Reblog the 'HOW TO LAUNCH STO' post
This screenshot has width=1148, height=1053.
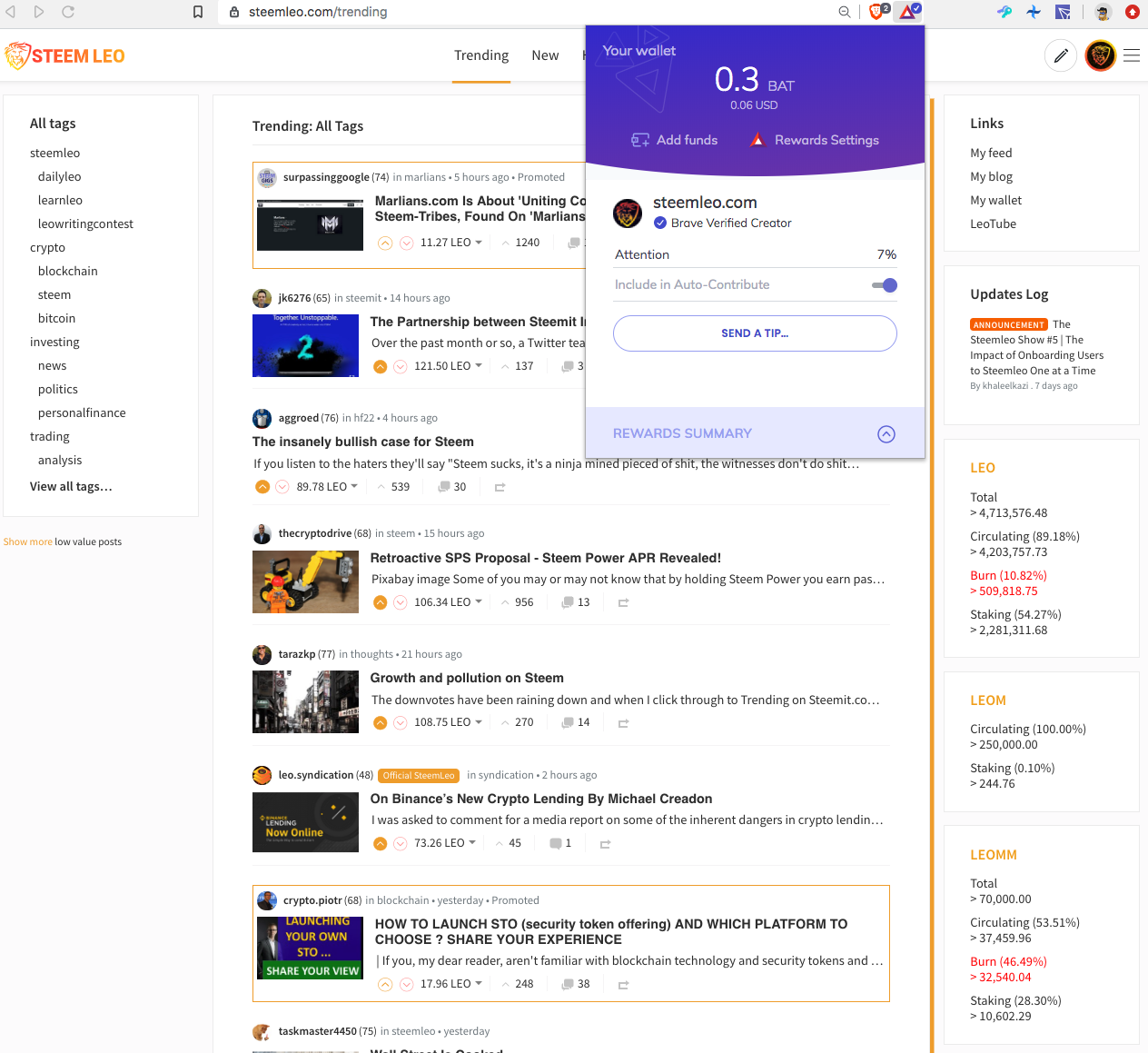click(x=623, y=985)
